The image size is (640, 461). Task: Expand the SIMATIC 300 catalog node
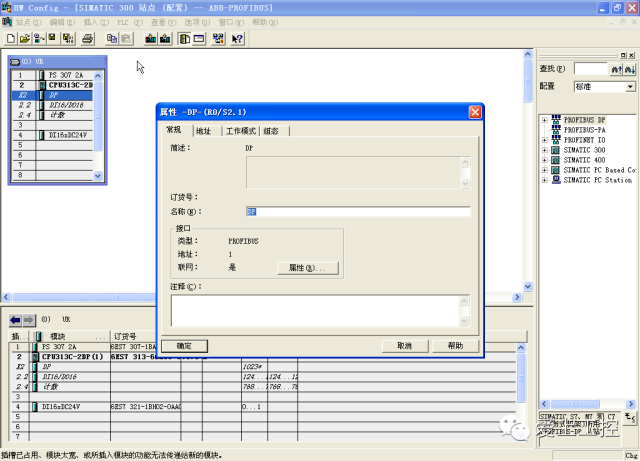[x=544, y=150]
